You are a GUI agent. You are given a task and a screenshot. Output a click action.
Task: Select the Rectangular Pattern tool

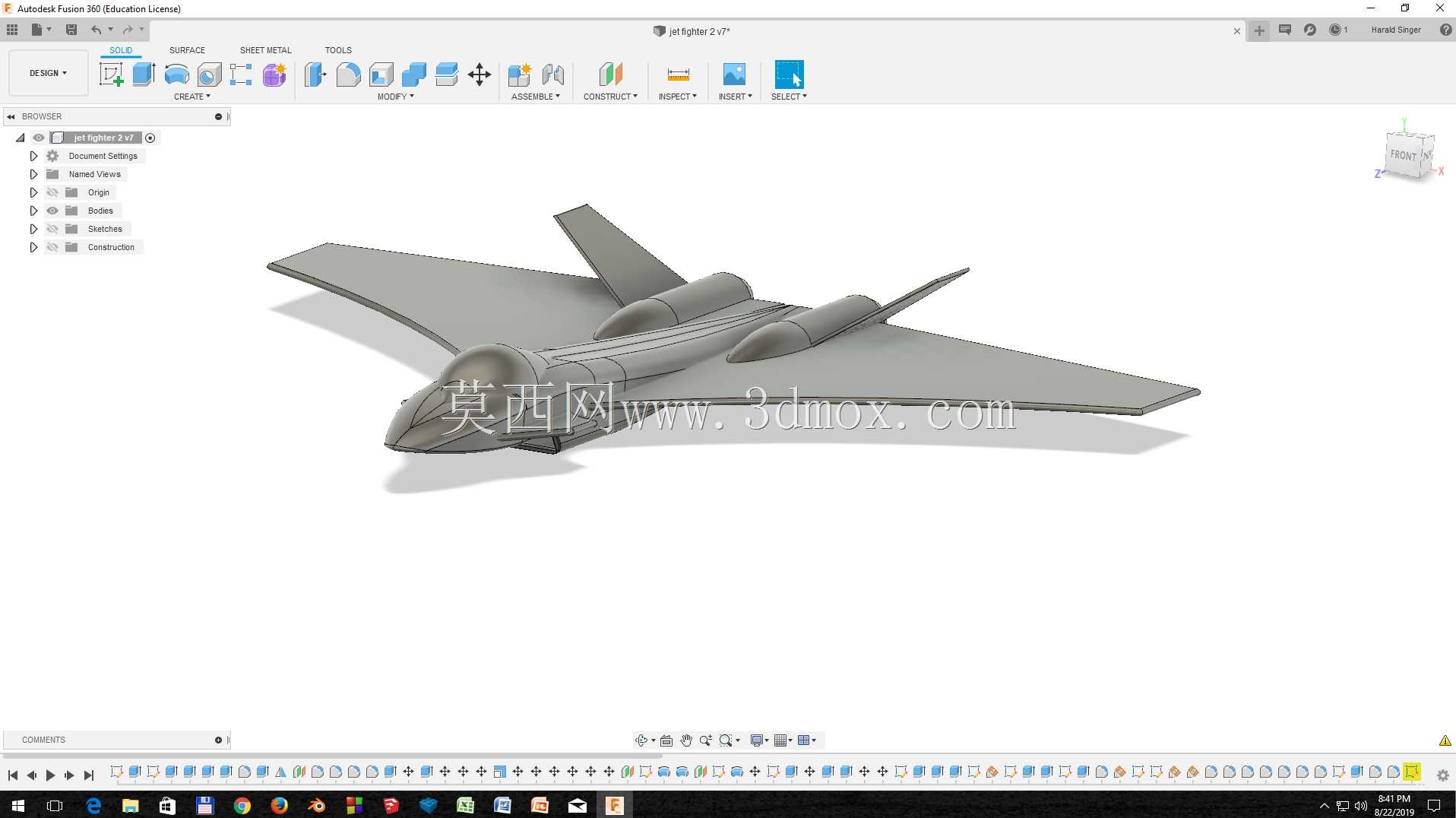point(241,75)
